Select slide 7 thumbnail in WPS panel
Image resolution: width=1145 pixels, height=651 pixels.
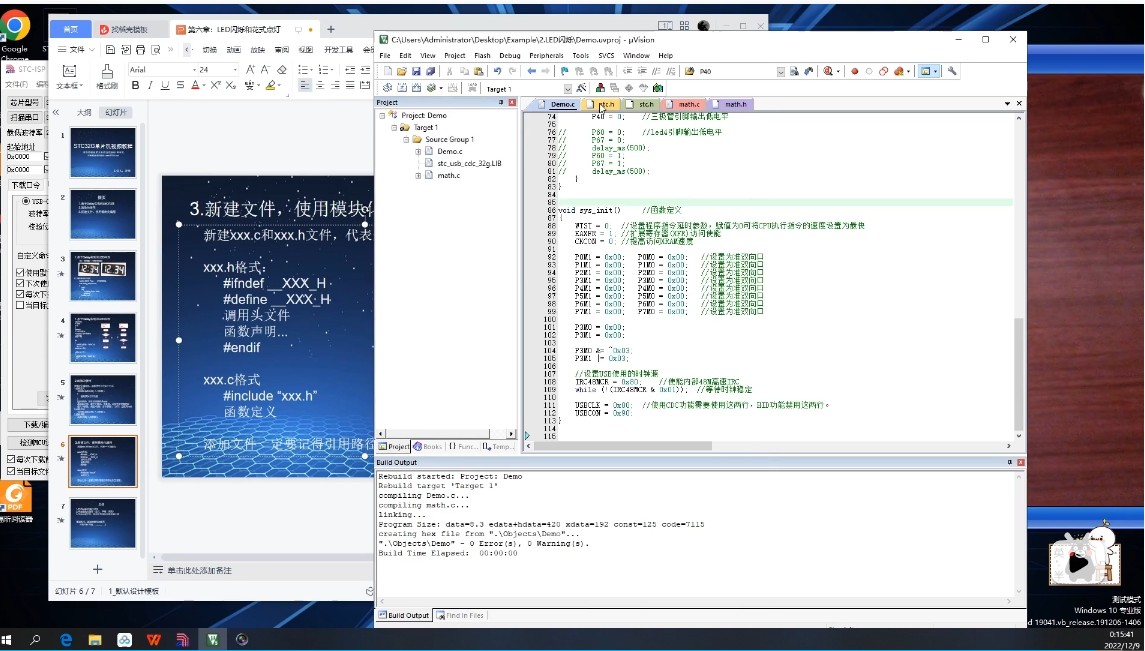point(103,523)
